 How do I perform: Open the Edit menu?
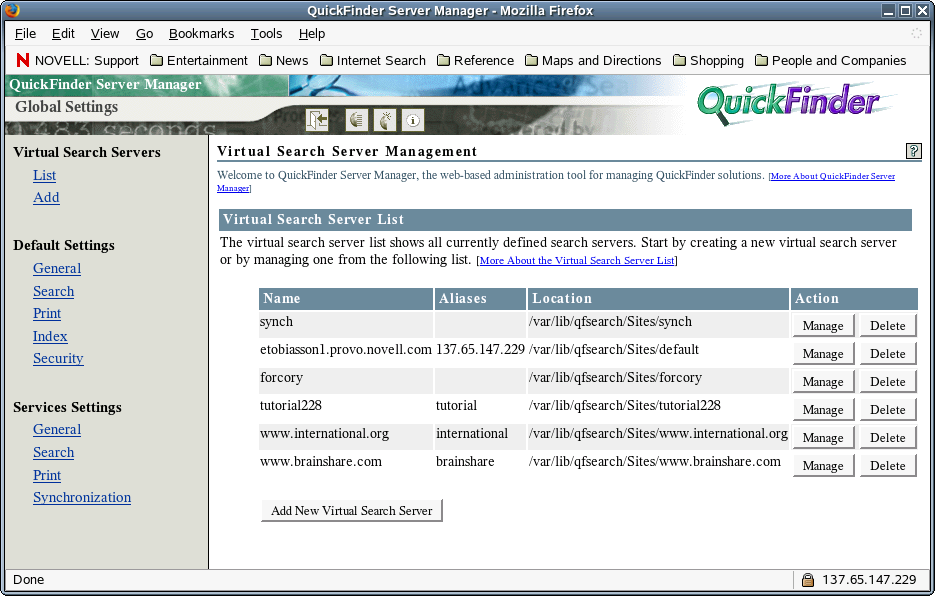63,33
